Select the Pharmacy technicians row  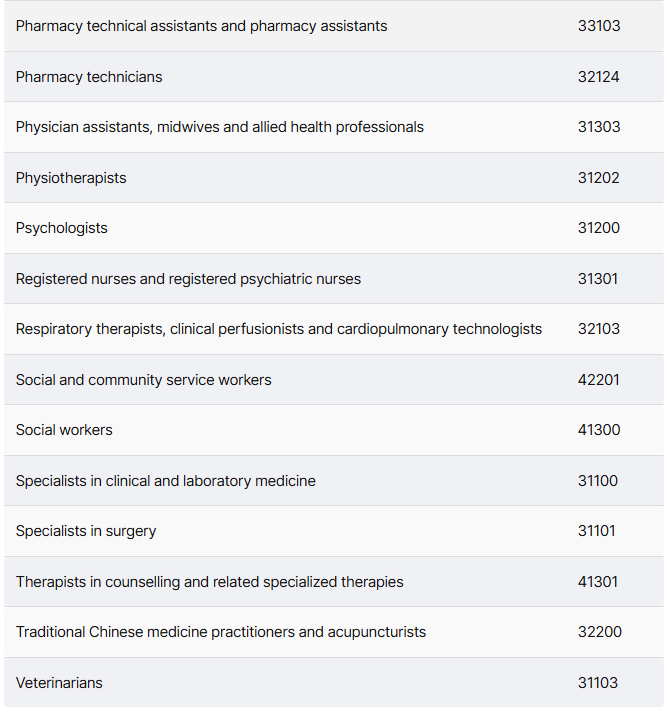[334, 77]
